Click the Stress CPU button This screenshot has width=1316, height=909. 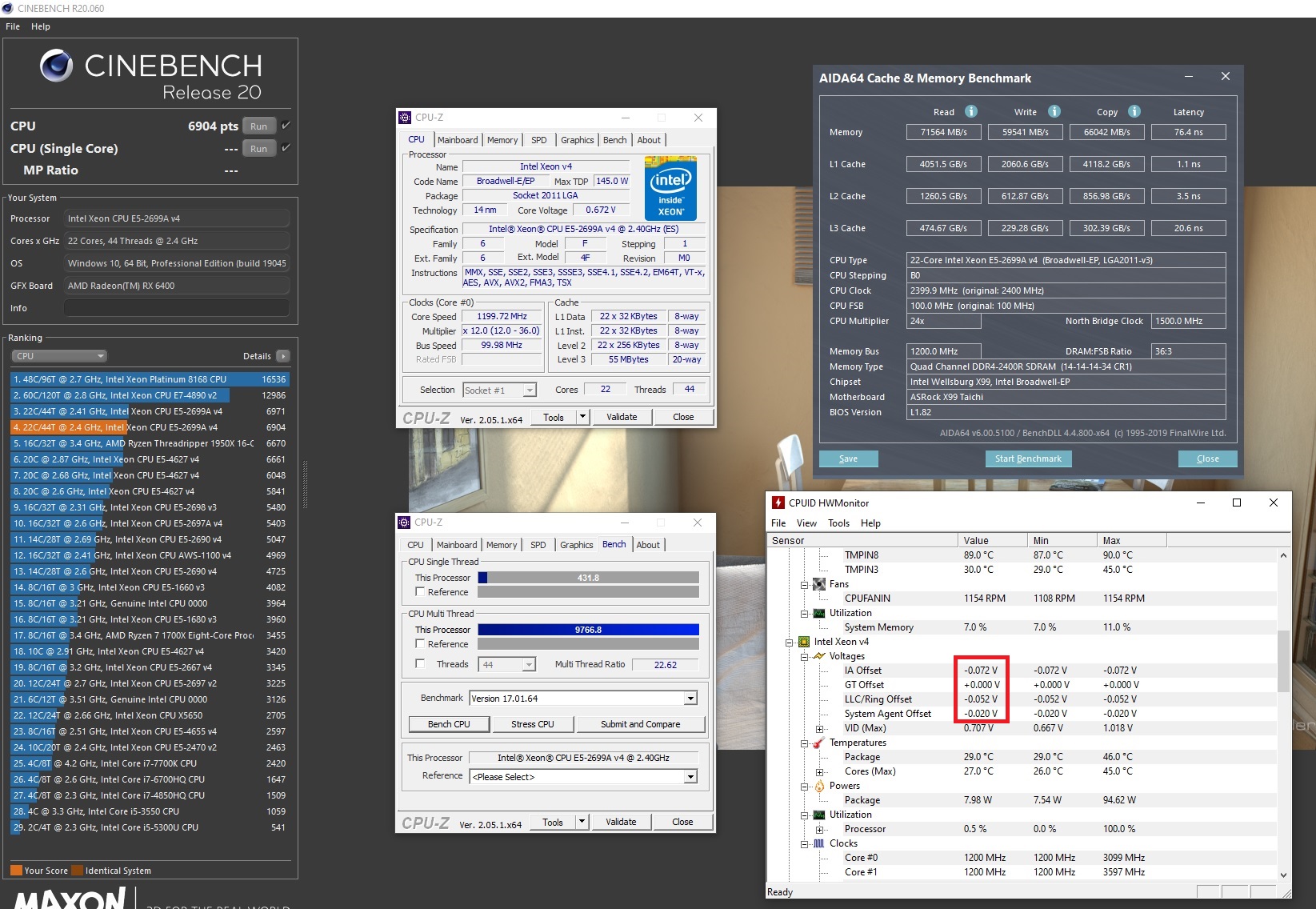(x=533, y=724)
